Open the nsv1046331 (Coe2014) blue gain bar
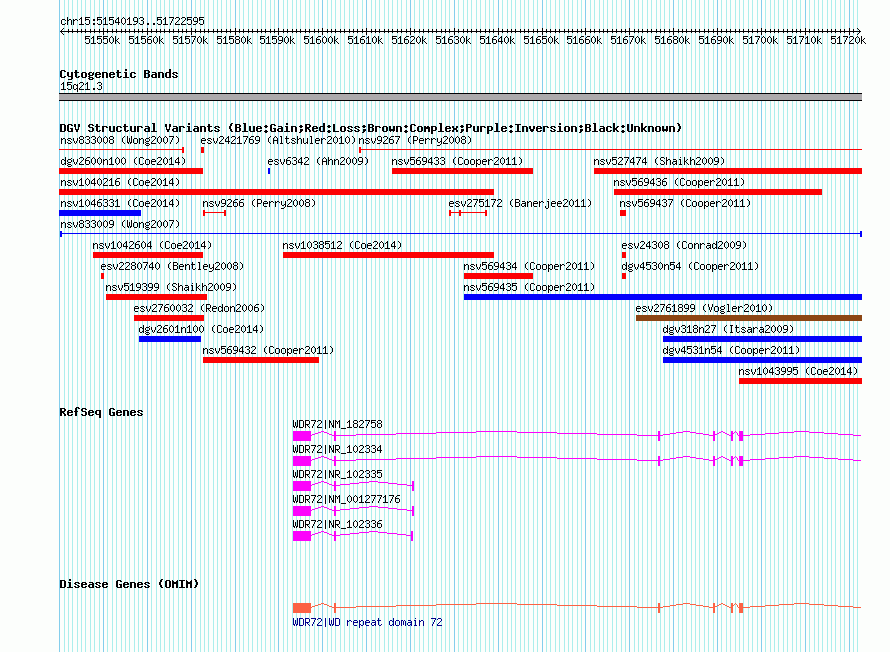This screenshot has width=890, height=652. coord(100,213)
